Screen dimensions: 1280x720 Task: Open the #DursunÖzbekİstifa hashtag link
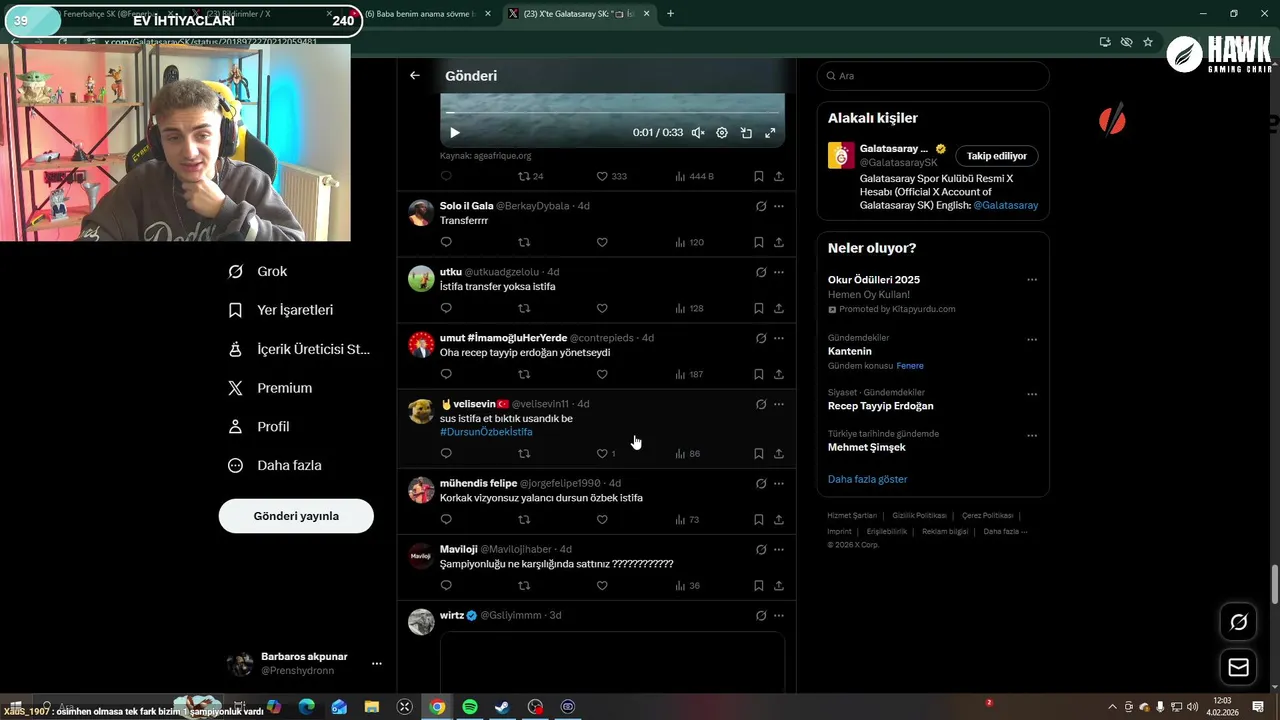pyautogui.click(x=486, y=432)
